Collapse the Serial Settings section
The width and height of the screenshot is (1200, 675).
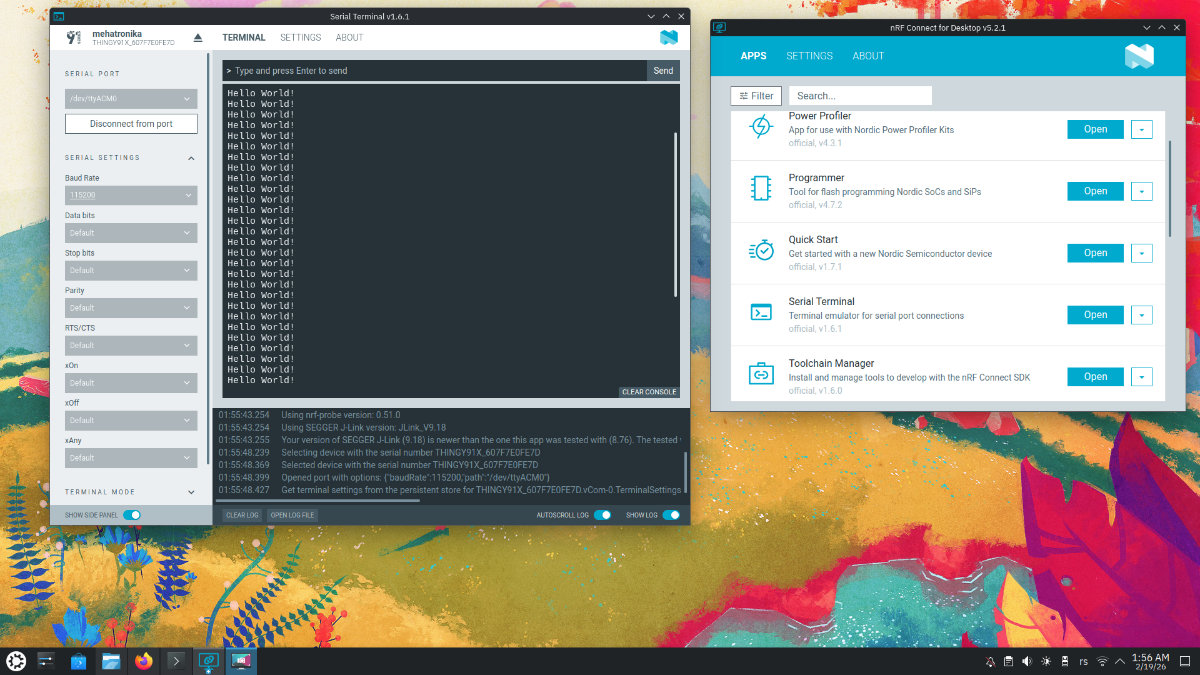tap(191, 158)
